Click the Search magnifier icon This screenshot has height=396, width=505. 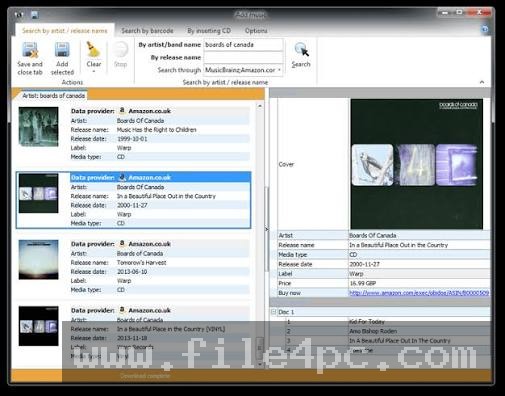(301, 50)
